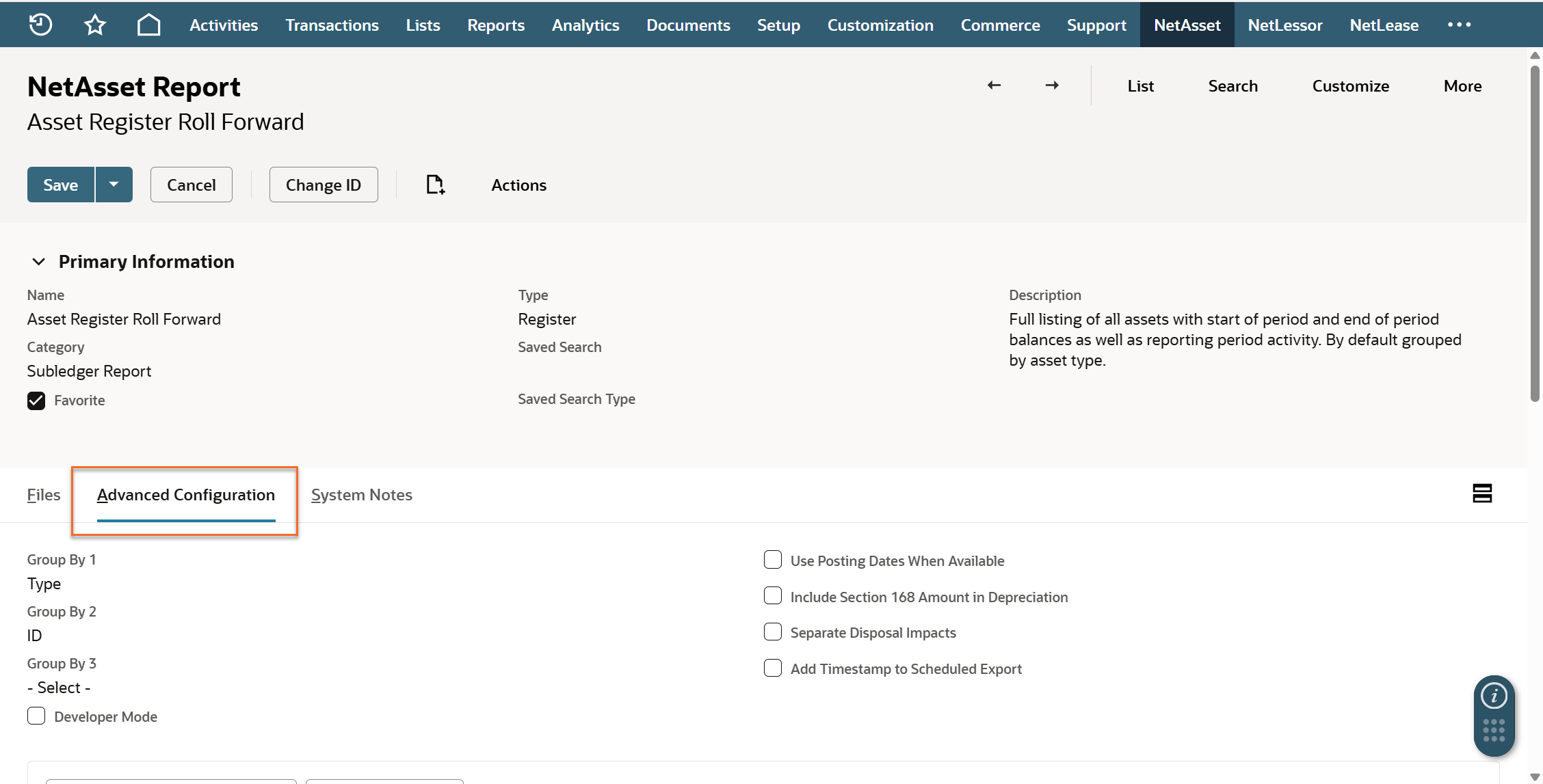
Task: Click the Change ID button
Action: 323,185
